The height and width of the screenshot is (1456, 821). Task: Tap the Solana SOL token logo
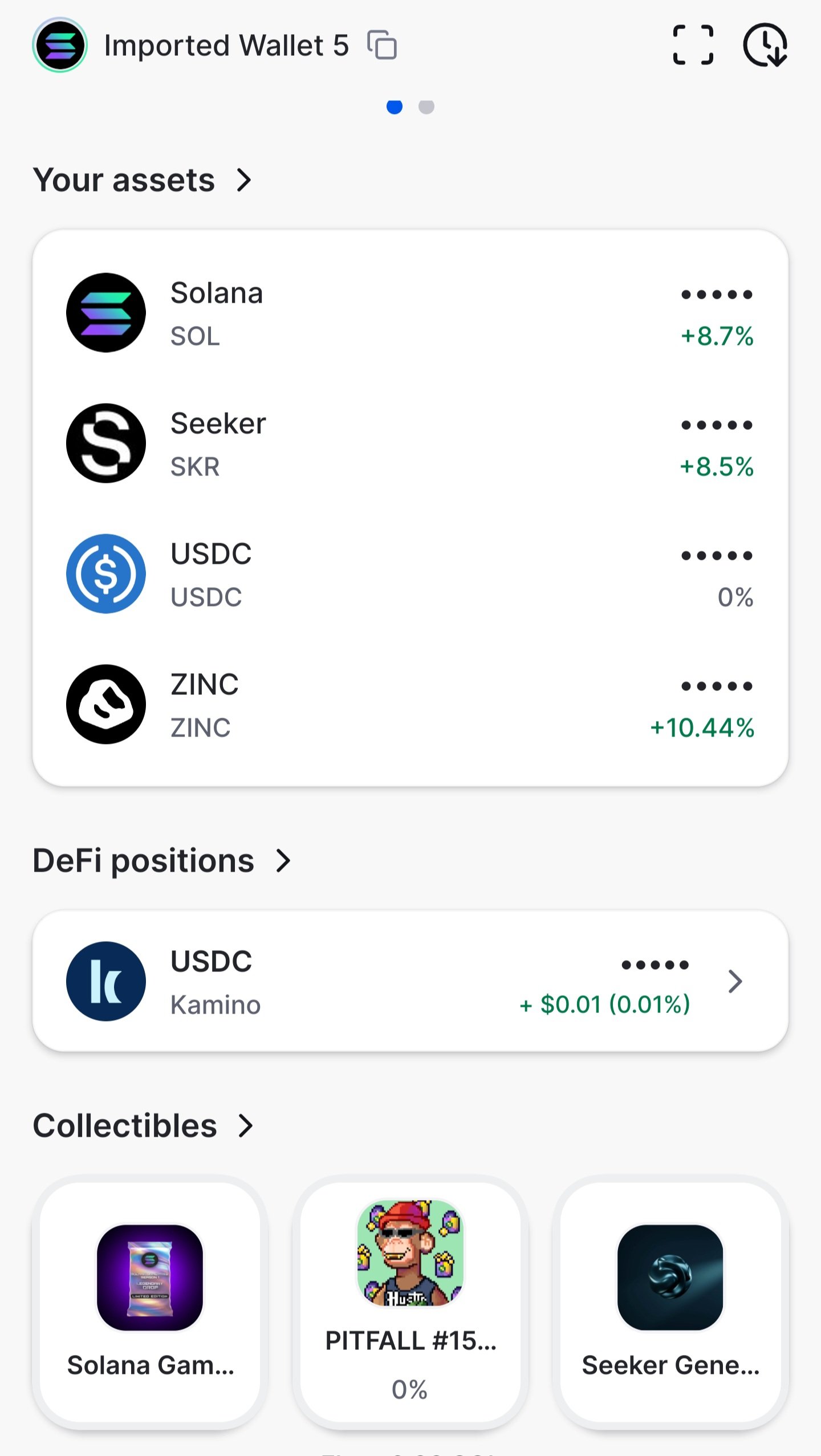pos(106,312)
